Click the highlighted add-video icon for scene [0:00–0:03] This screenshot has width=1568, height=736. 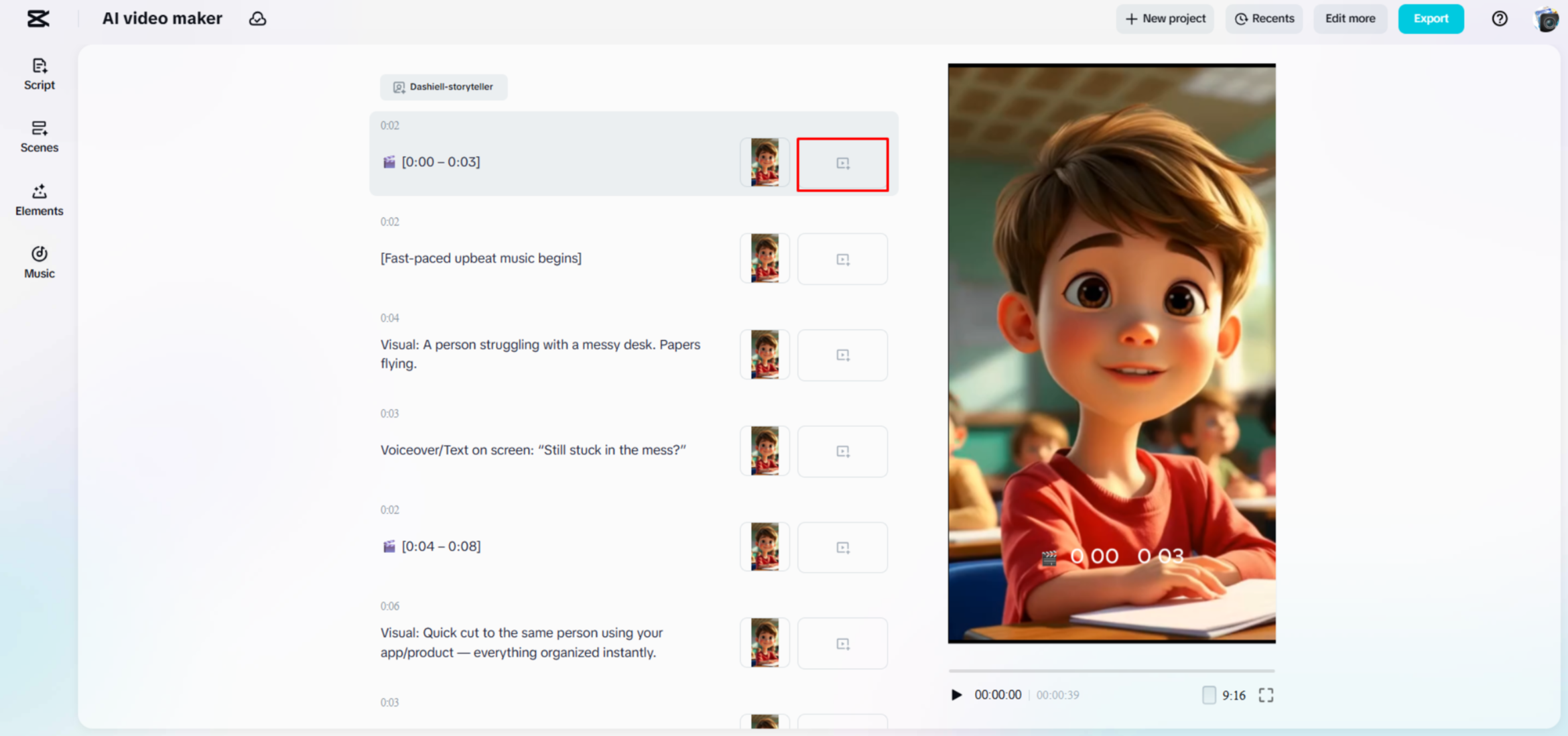pyautogui.click(x=842, y=163)
